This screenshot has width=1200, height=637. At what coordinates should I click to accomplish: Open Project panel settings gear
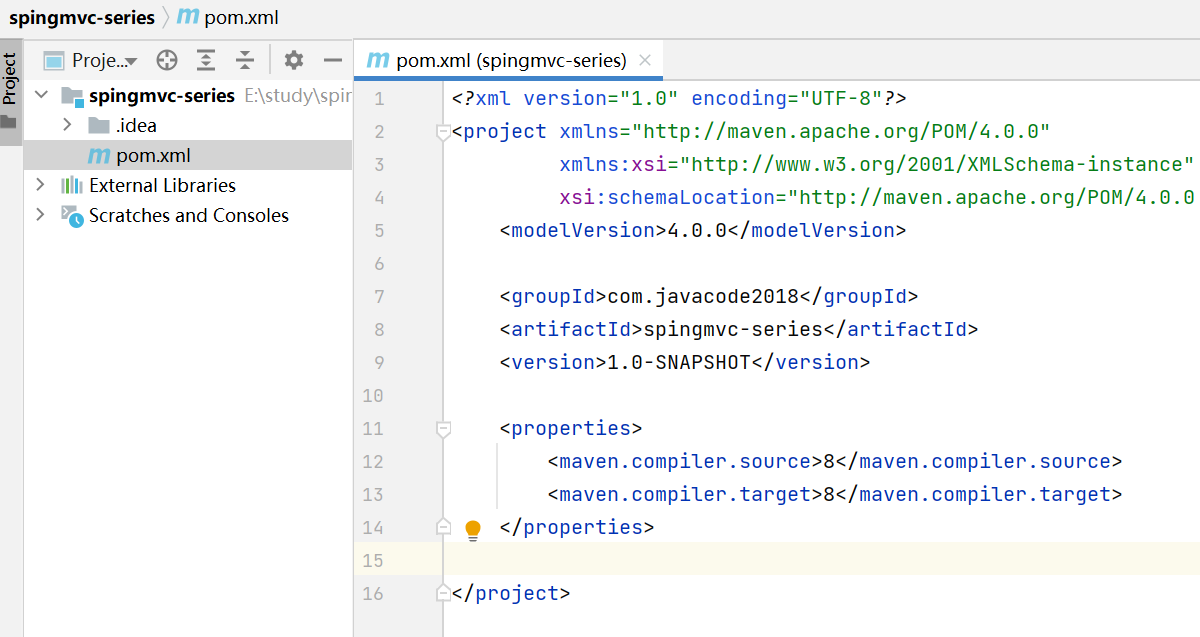point(293,60)
